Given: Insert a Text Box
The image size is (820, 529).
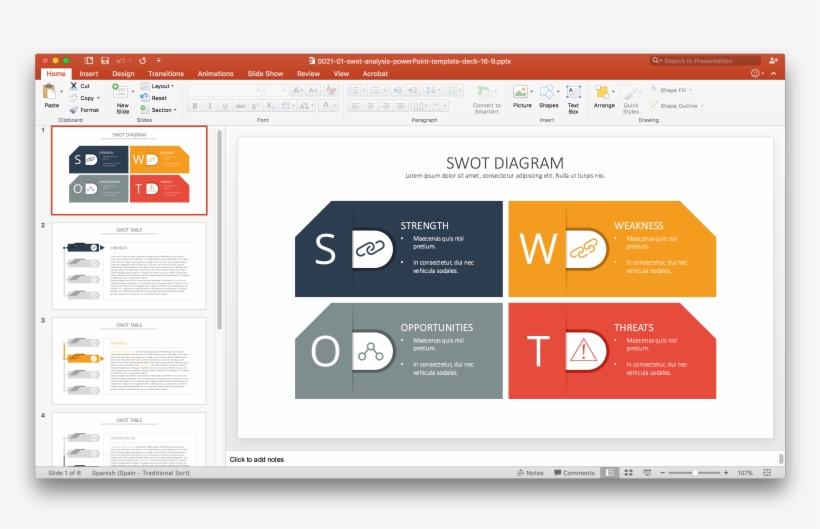Looking at the screenshot, I should [573, 96].
